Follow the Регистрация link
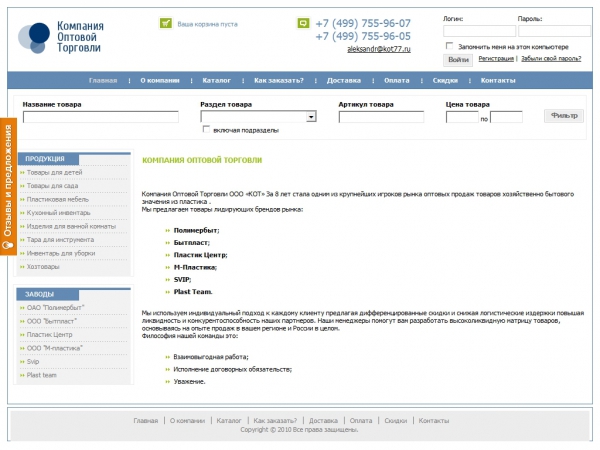Viewport: 600px width, 450px height. pos(496,59)
